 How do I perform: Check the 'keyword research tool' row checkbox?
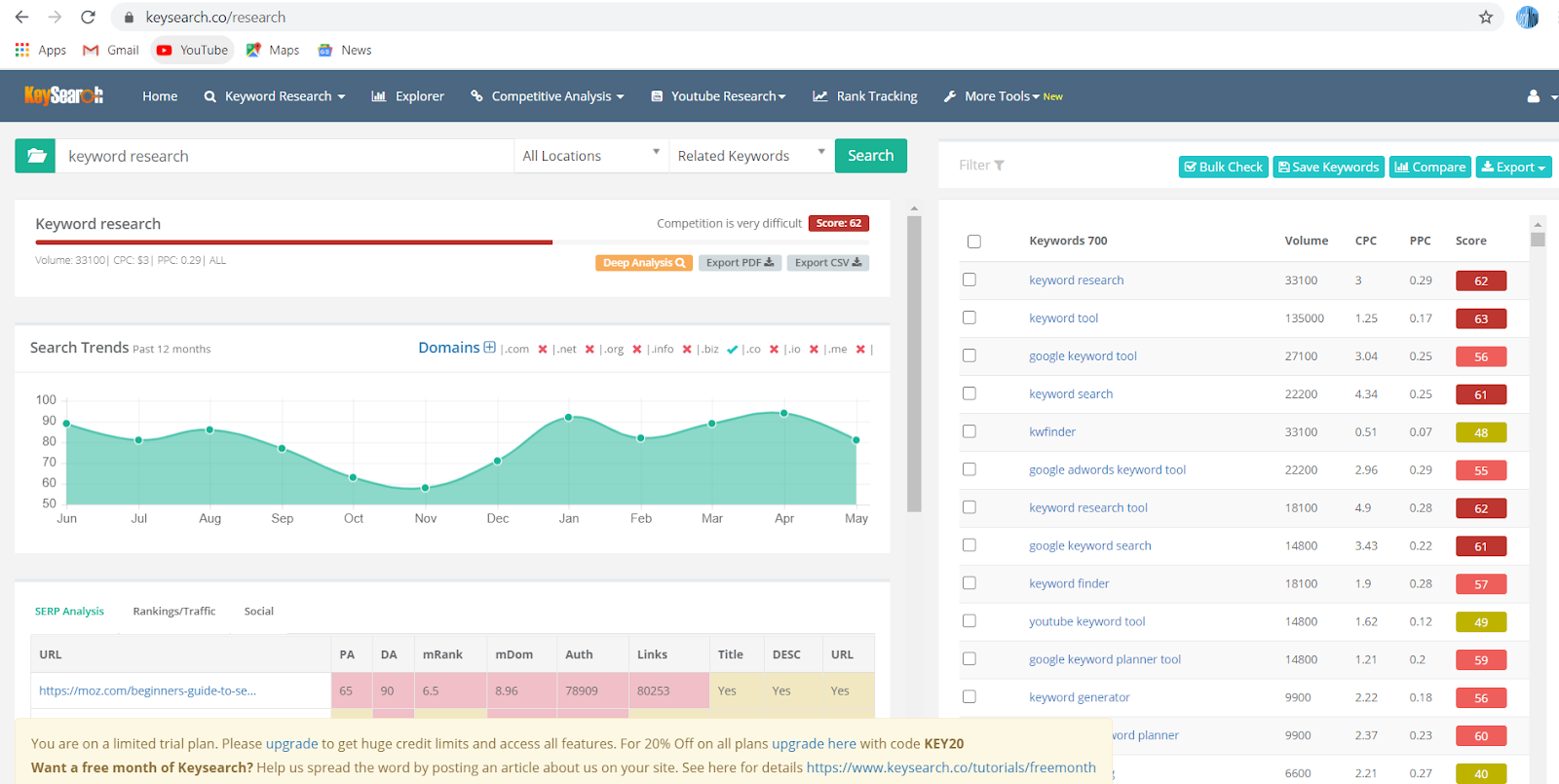click(969, 507)
